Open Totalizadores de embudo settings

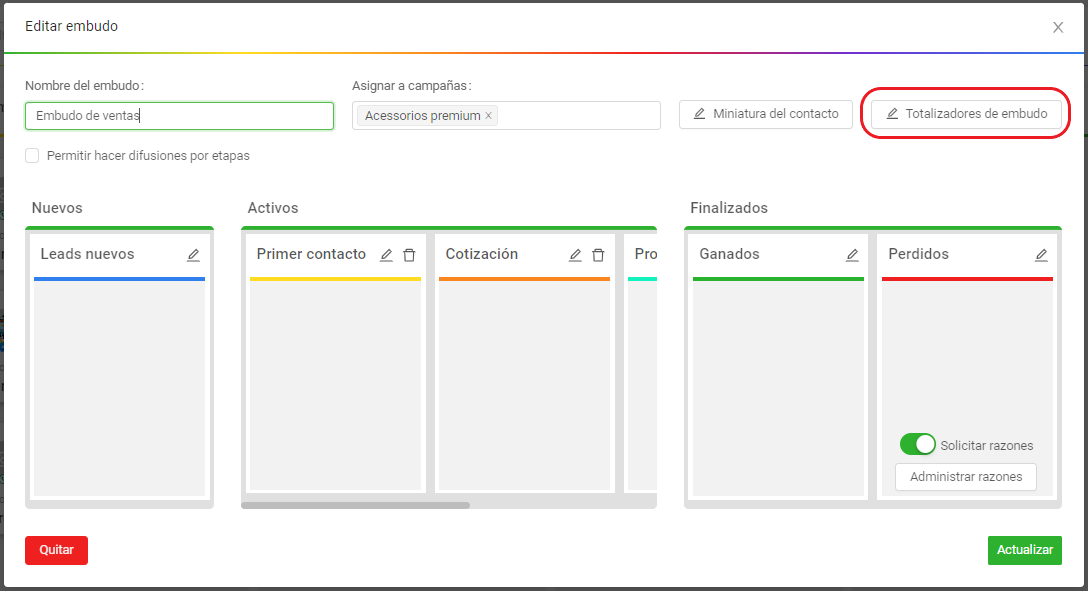[967, 114]
